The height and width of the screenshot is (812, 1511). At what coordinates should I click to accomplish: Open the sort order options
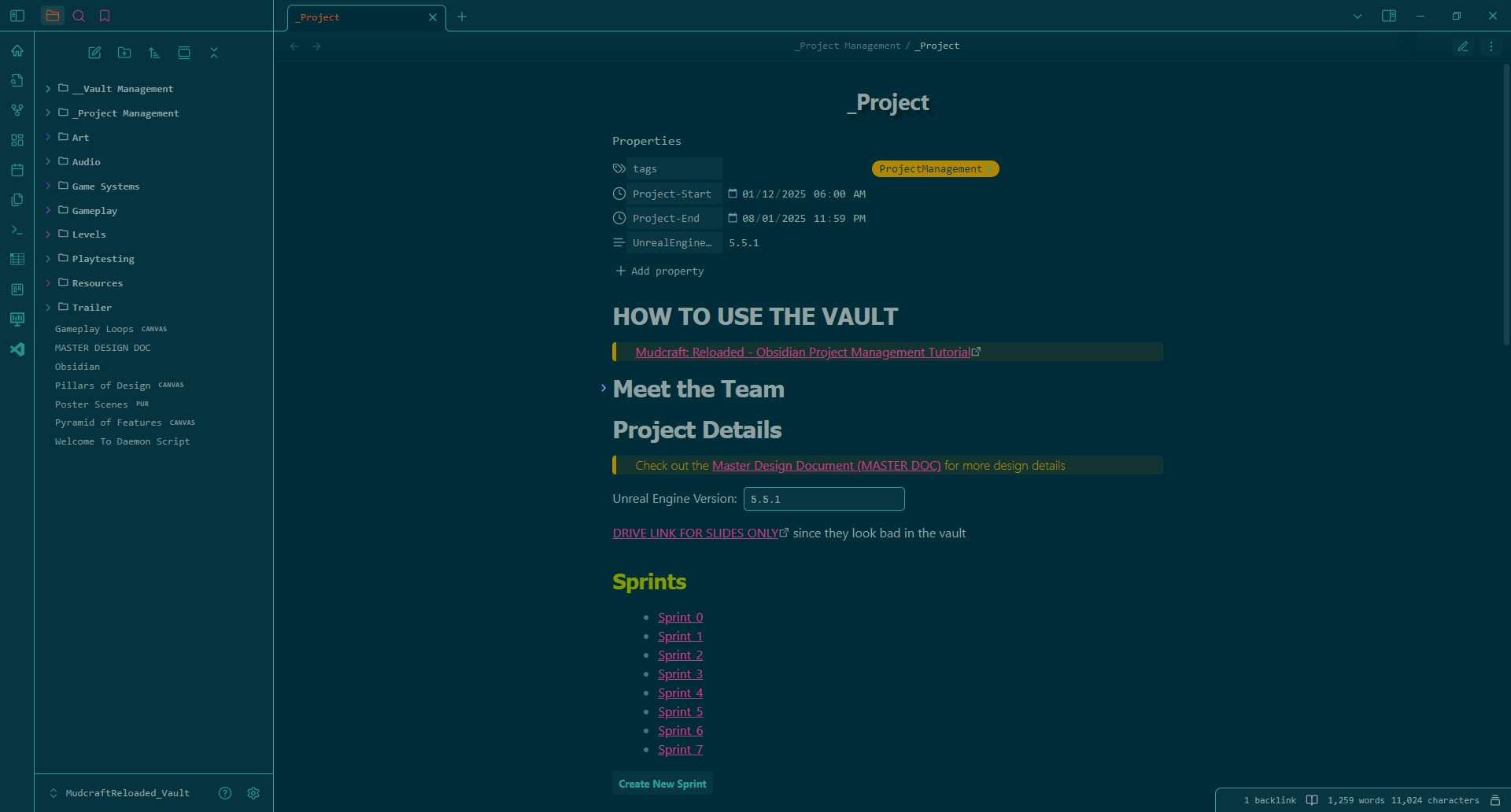click(x=154, y=53)
